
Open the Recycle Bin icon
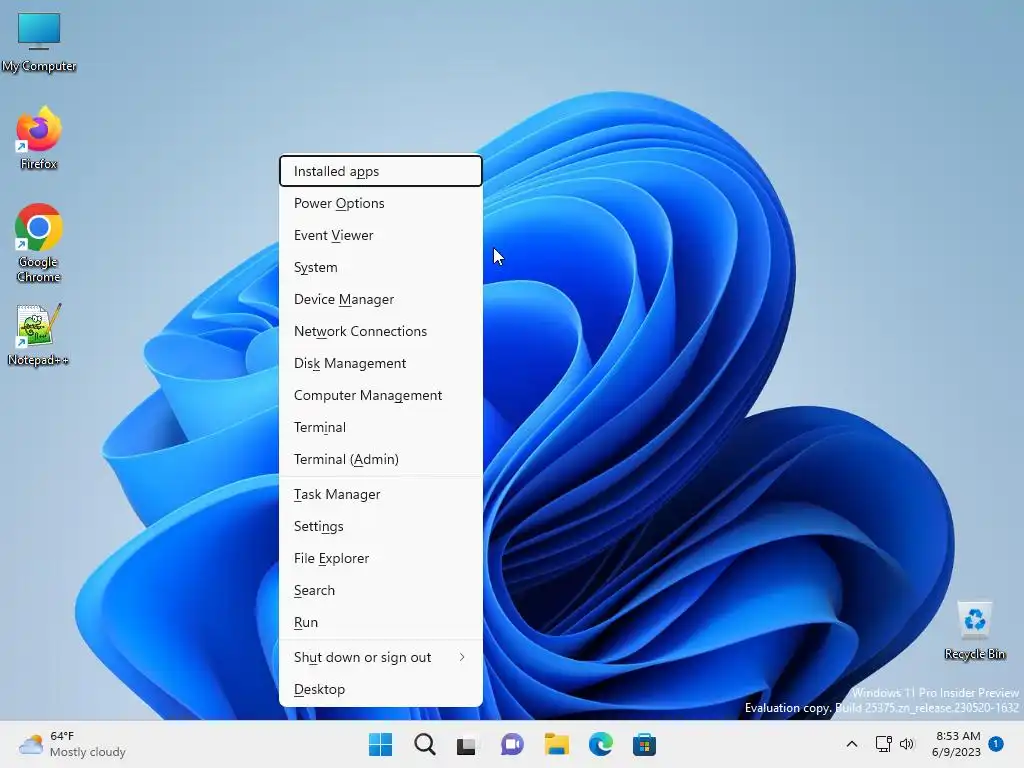pos(974,630)
